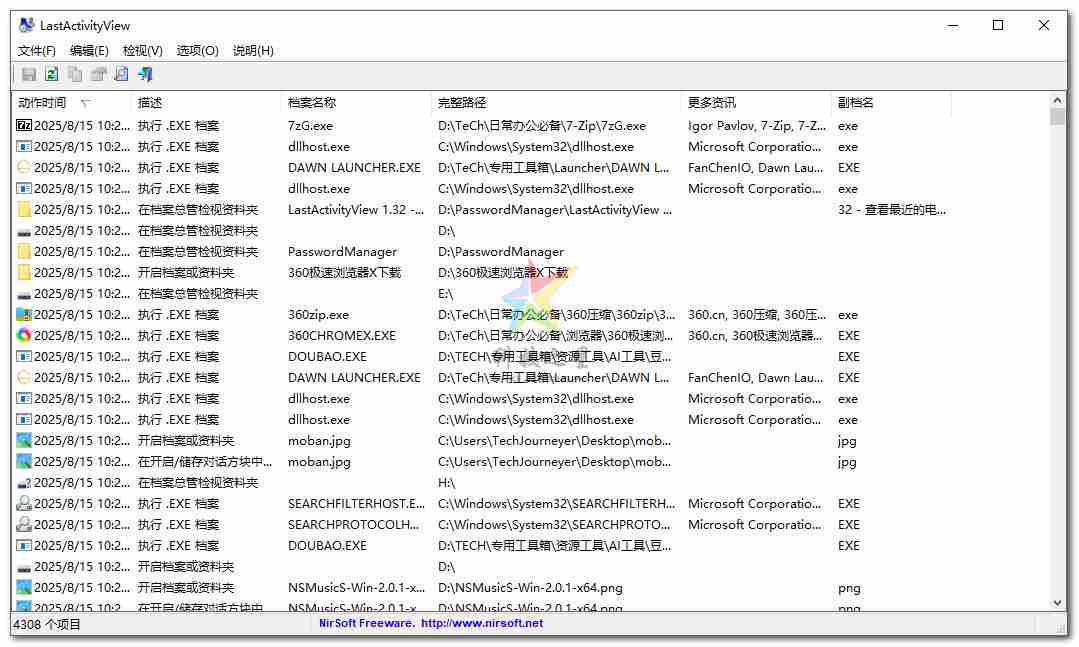Click the folder icon for 360极速浏览器X下载
The width and height of the screenshot is (1079, 647).
[24, 272]
